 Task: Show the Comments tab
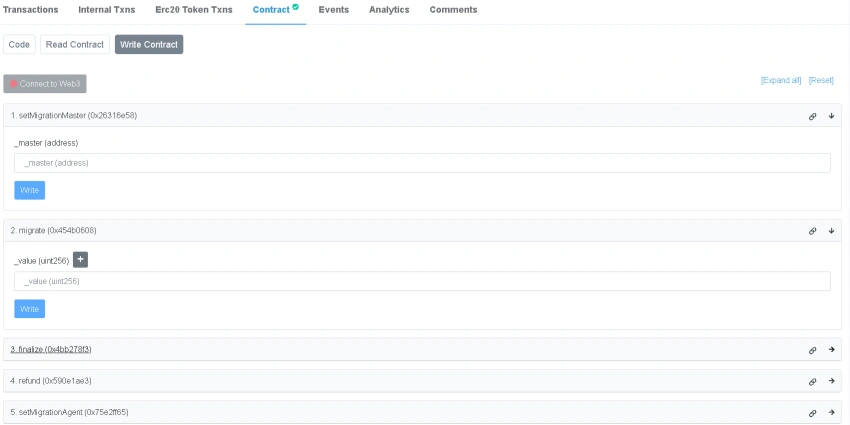click(x=453, y=10)
